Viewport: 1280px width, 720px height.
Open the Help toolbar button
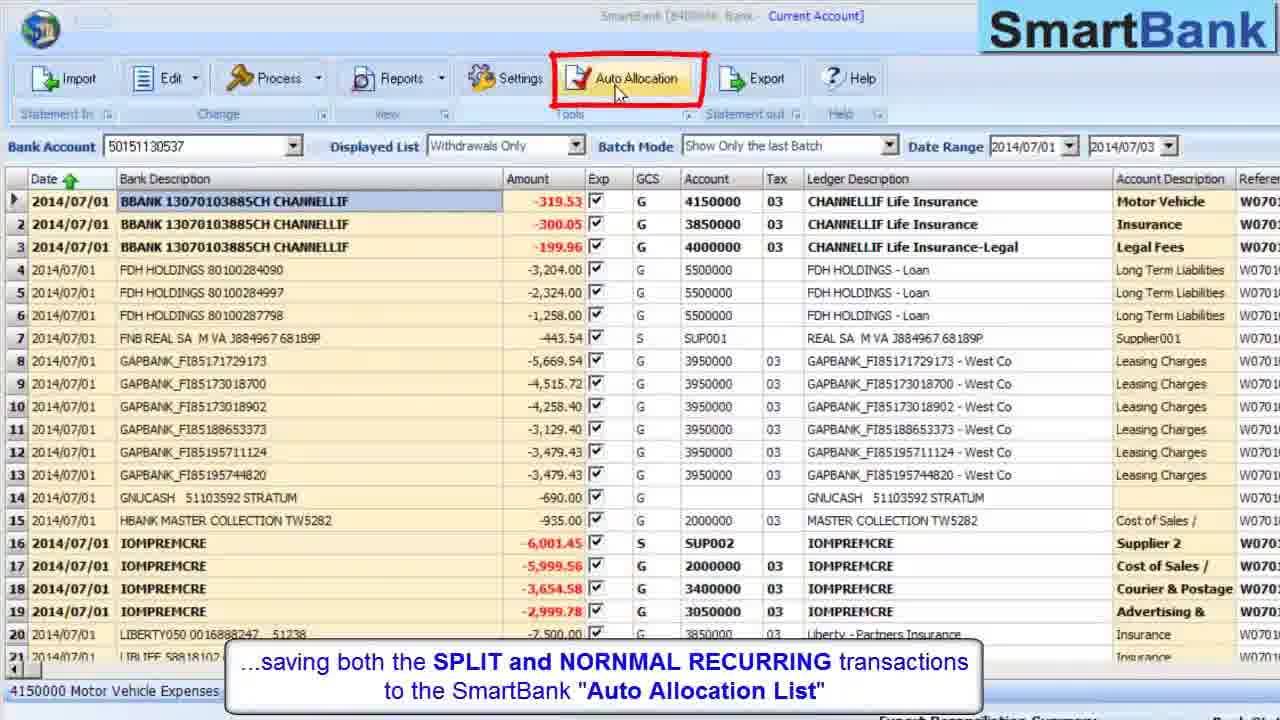coord(848,78)
